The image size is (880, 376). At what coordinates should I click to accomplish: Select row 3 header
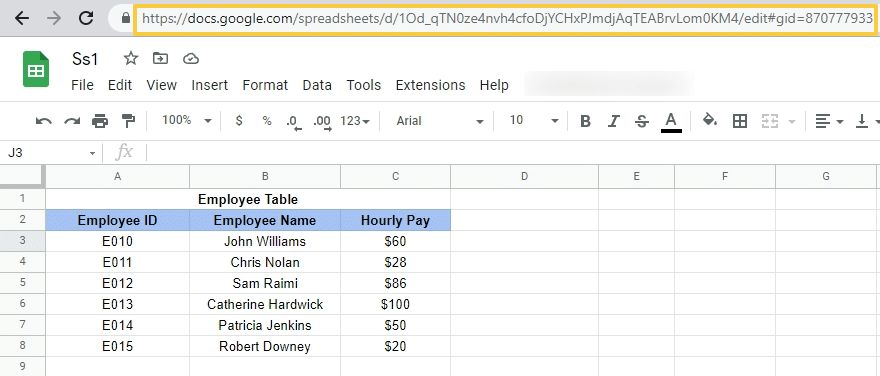[x=22, y=241]
